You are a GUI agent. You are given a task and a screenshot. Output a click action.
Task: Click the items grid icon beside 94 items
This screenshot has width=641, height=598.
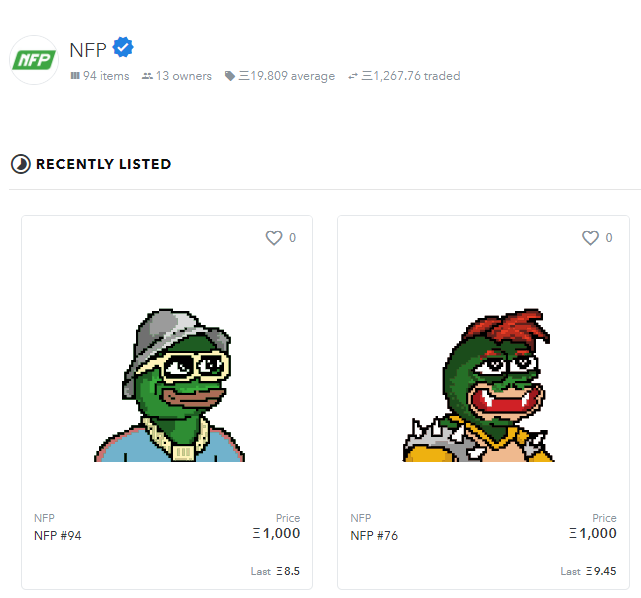(75, 76)
